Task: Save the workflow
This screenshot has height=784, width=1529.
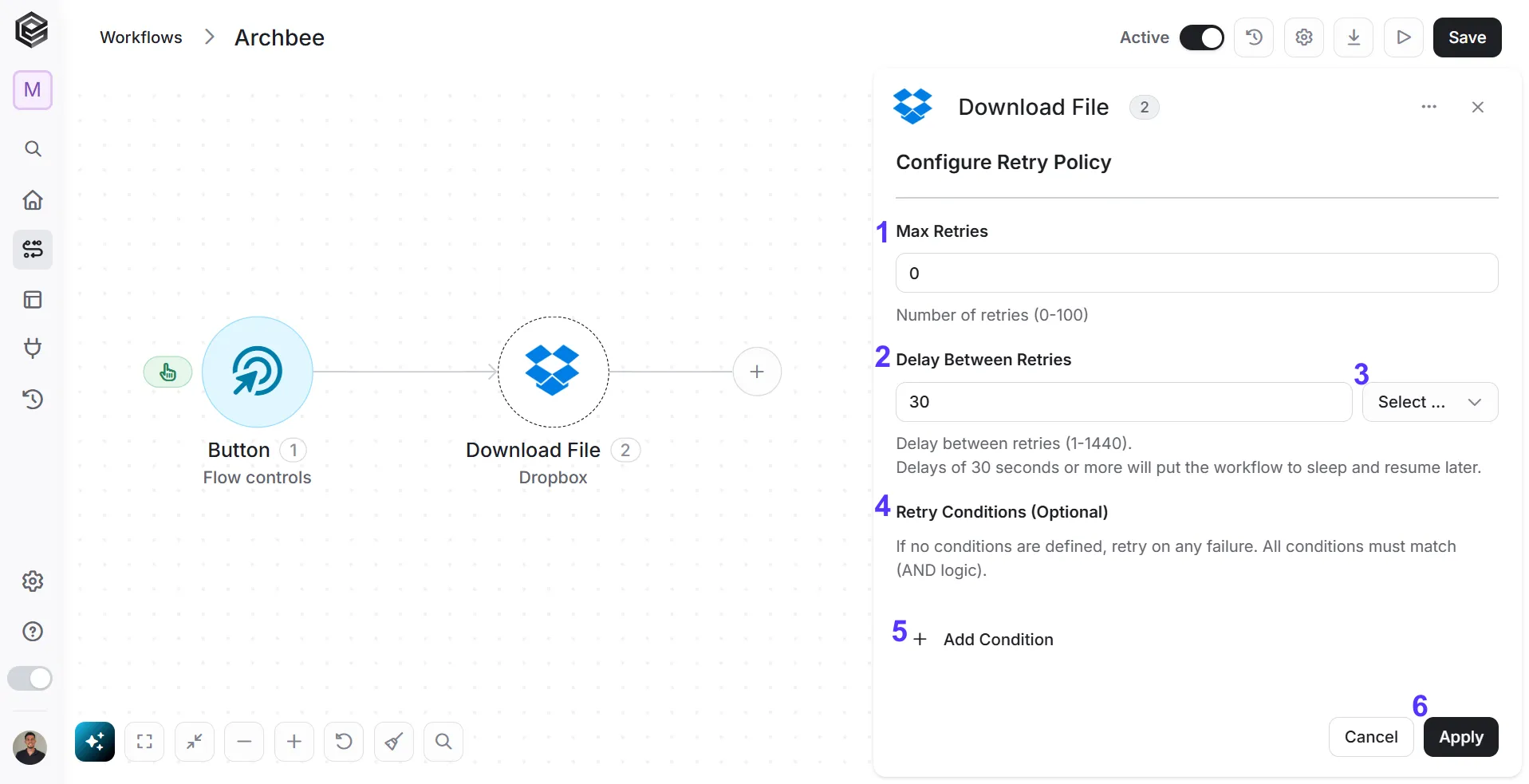Action: click(1468, 37)
